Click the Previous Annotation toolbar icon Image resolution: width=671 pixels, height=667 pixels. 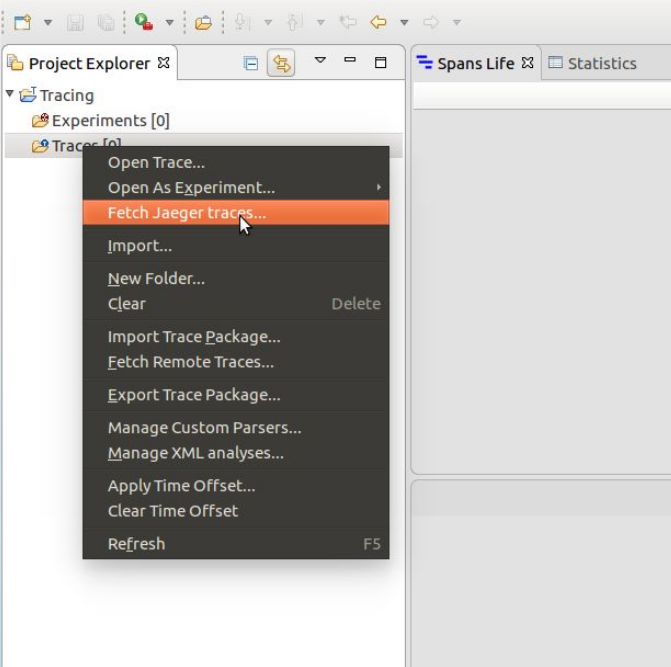coord(294,22)
